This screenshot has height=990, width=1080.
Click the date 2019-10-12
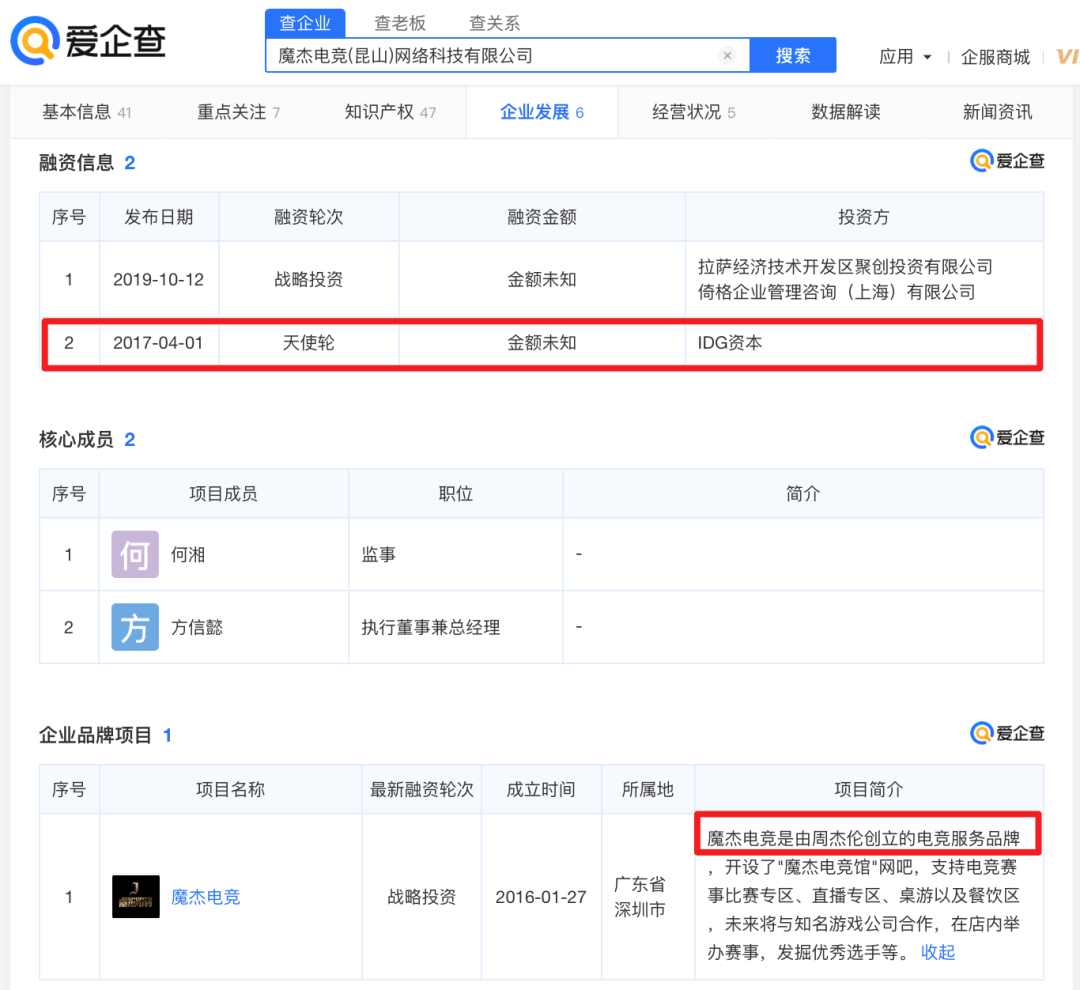[158, 279]
